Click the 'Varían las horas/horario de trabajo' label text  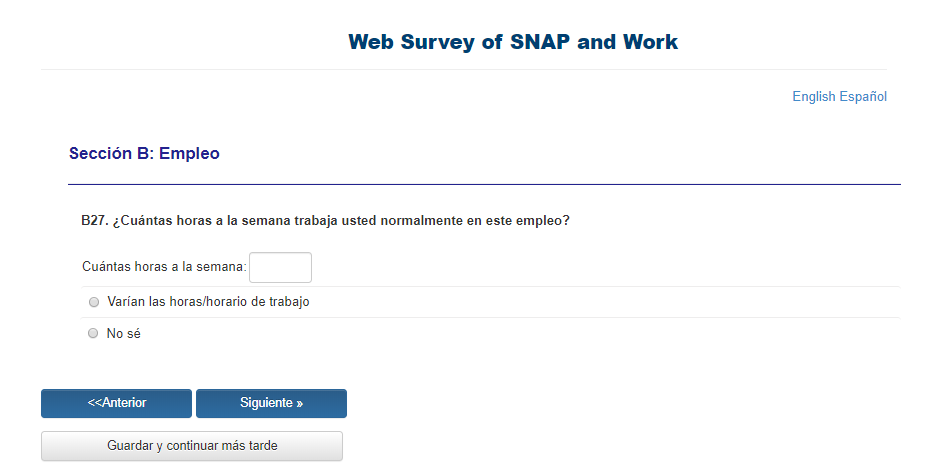[208, 302]
